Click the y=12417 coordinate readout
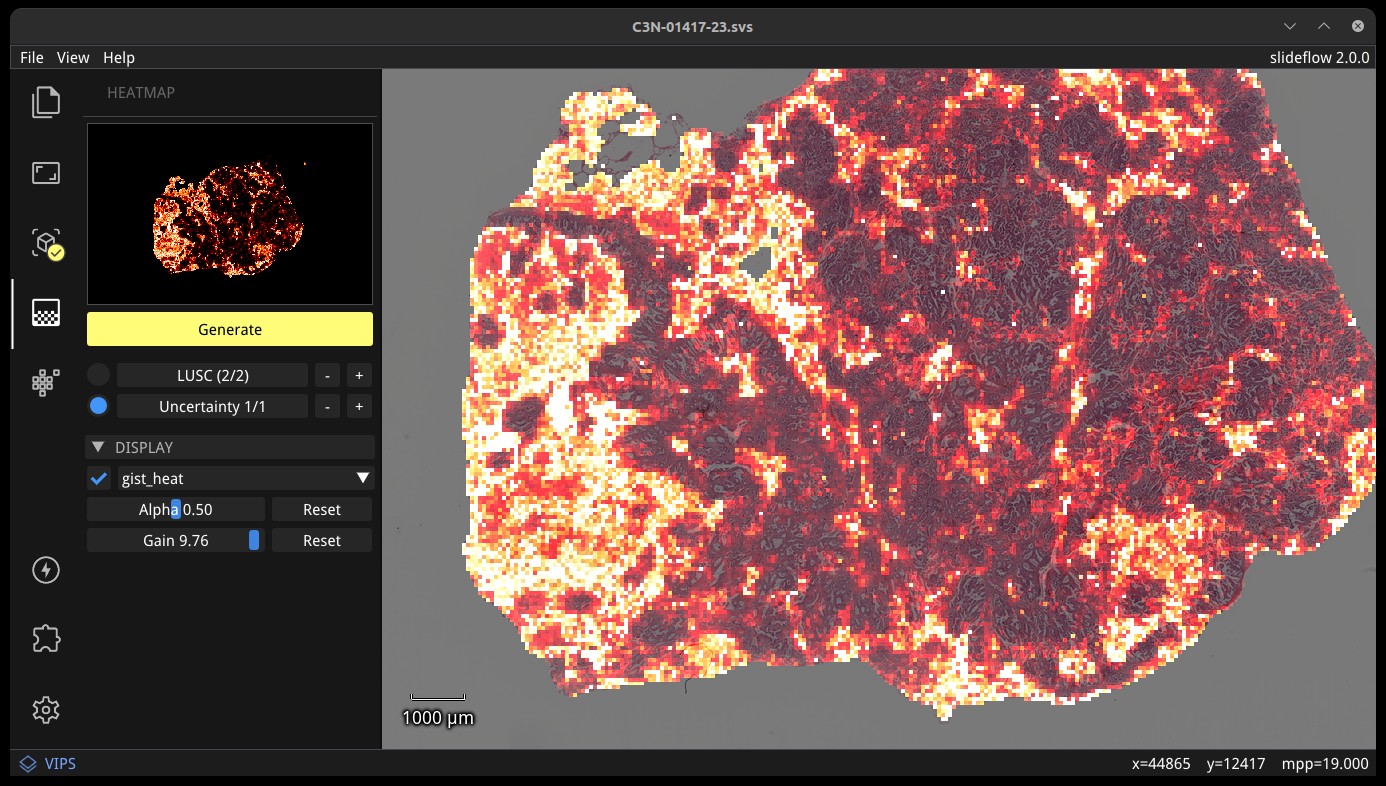Image resolution: width=1386 pixels, height=786 pixels. coord(1235,764)
